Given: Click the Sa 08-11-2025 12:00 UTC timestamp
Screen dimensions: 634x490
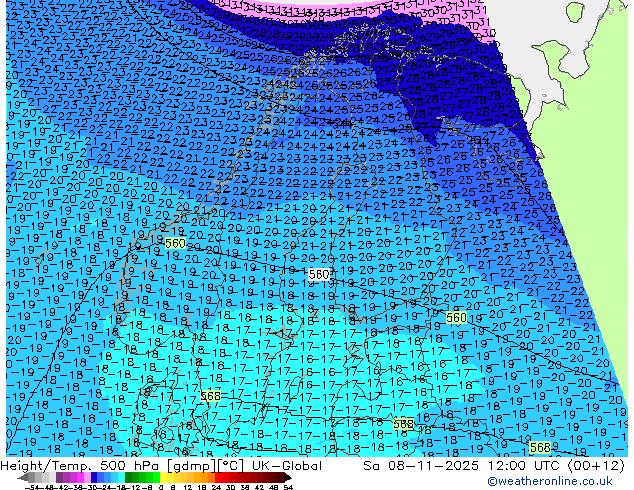Looking at the screenshot, I should [463, 466].
